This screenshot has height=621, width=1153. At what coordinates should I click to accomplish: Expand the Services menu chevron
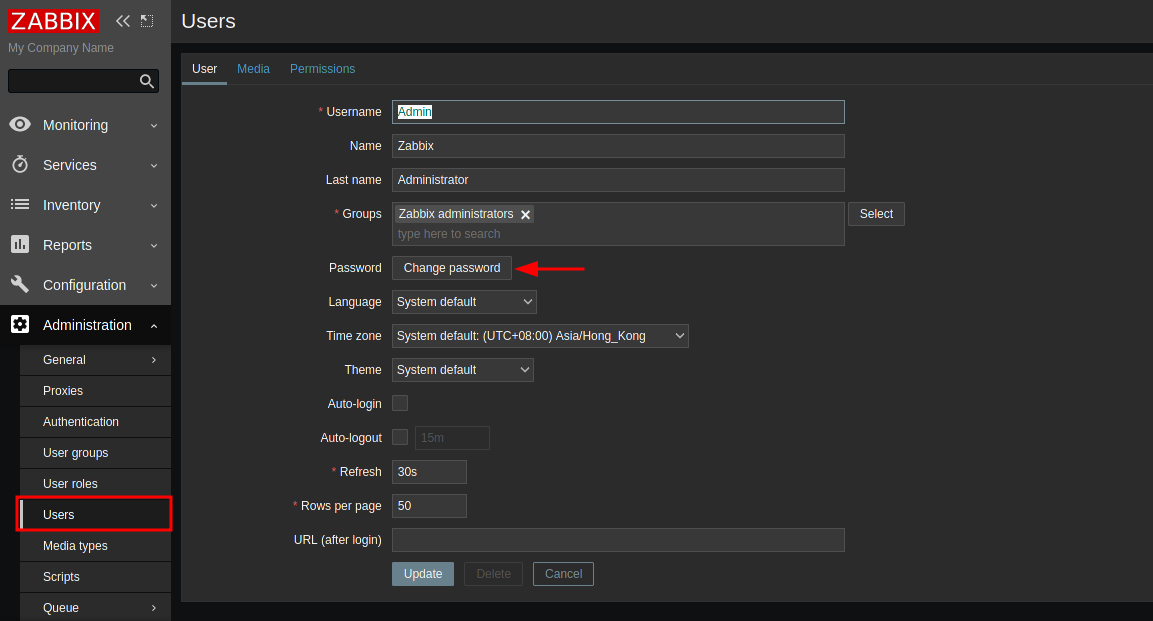click(x=154, y=165)
